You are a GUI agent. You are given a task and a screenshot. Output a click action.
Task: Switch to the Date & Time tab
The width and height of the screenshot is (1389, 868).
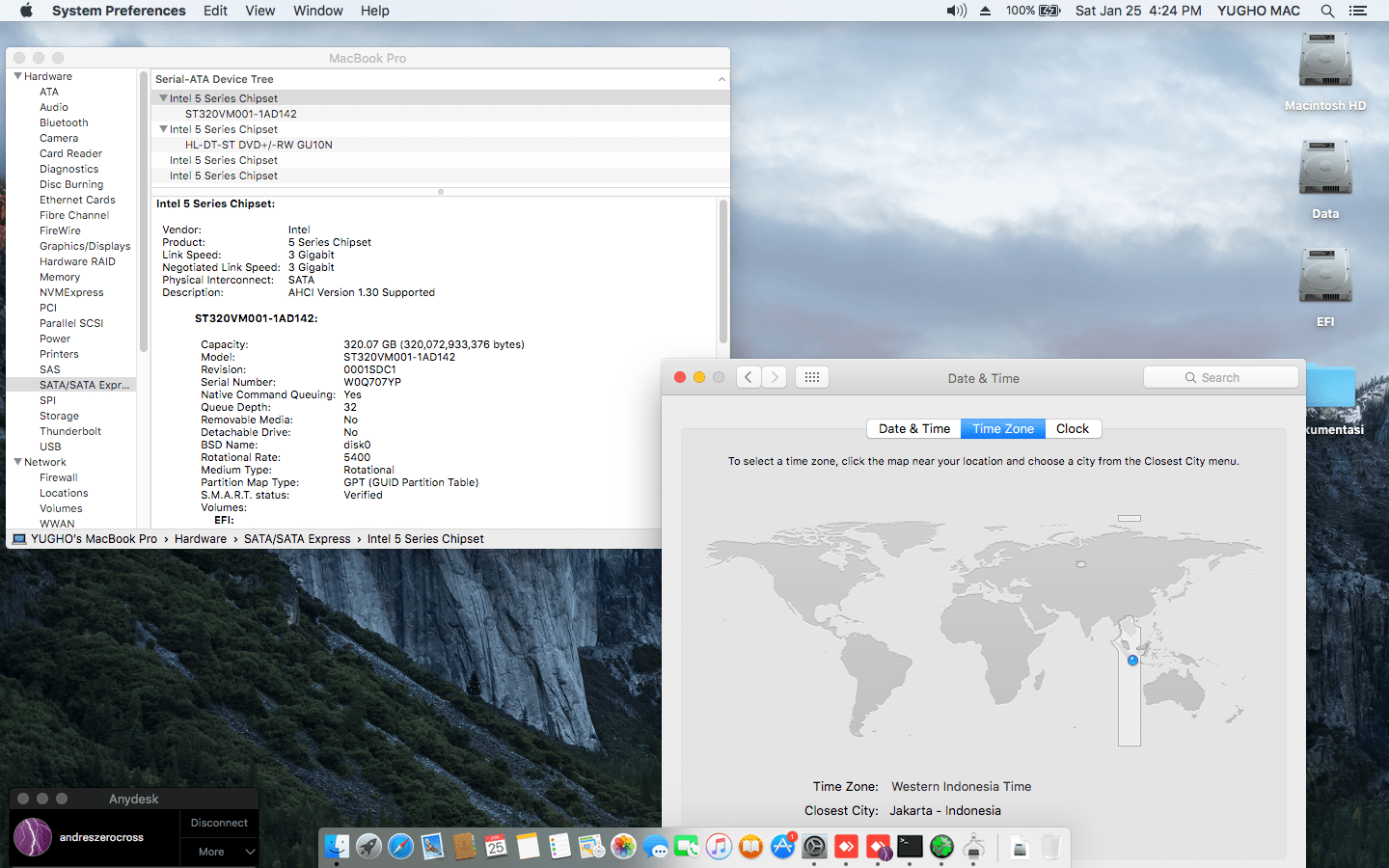914,429
